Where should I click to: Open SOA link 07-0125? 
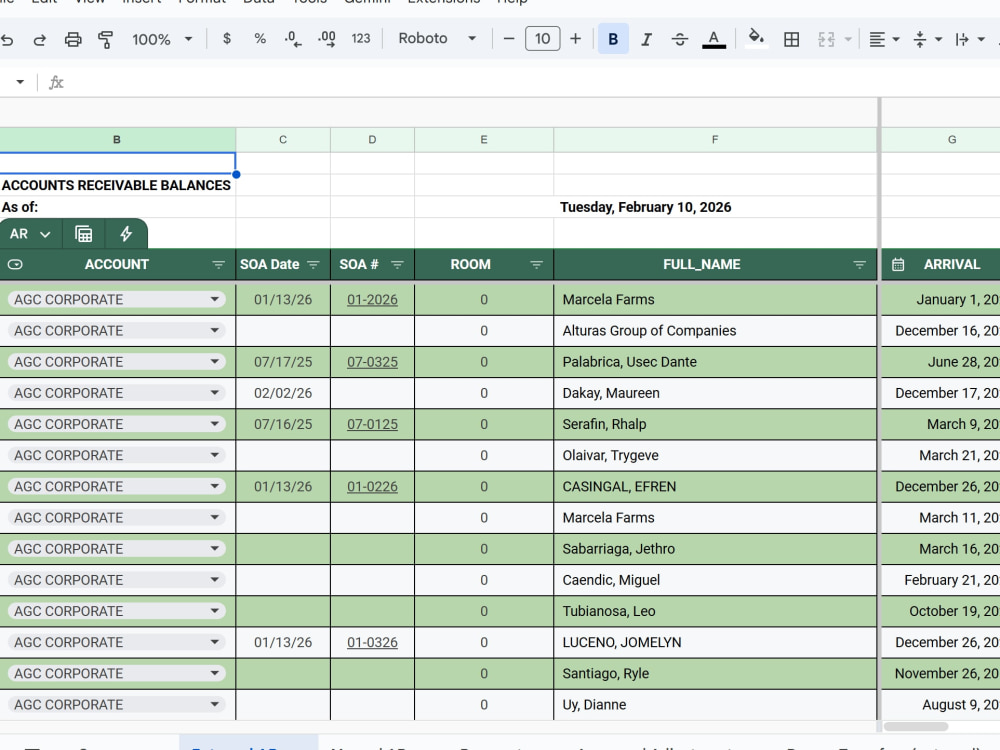372,425
